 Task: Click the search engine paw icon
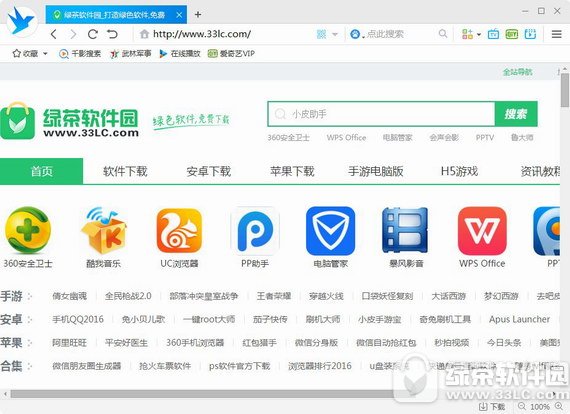[x=355, y=34]
